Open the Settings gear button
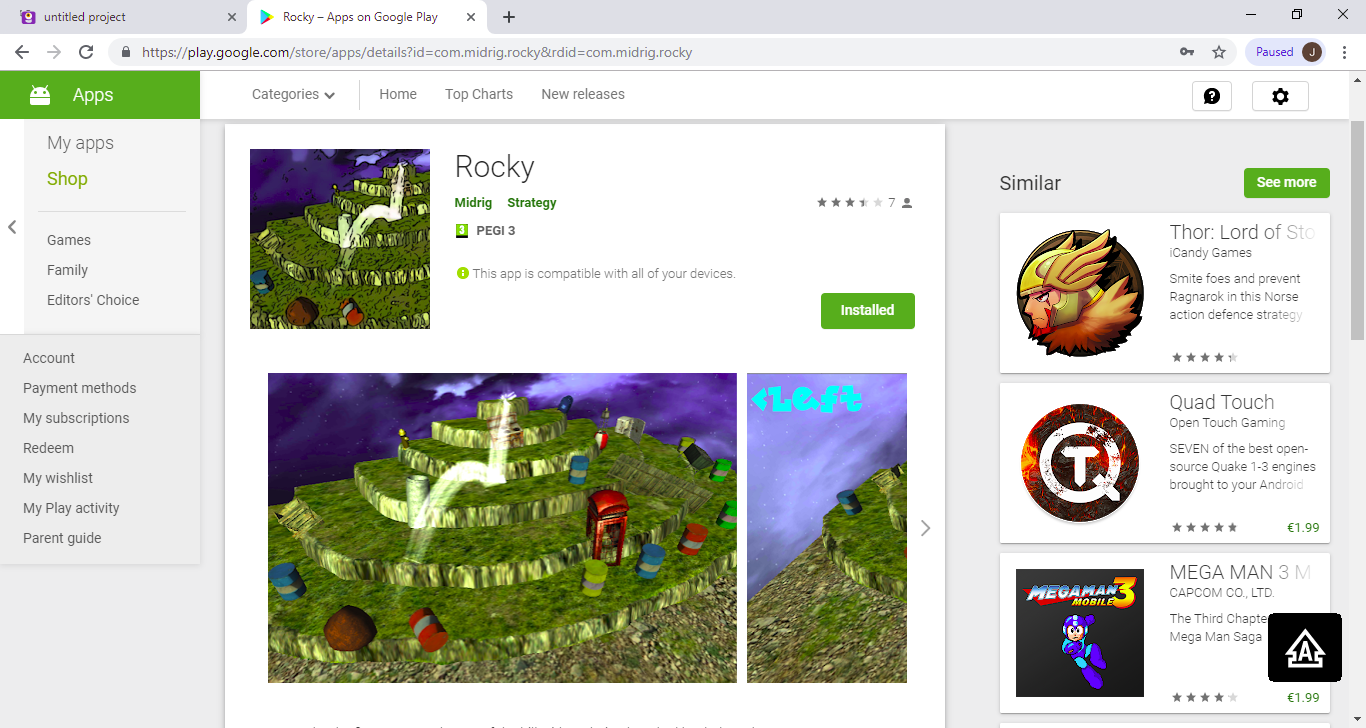This screenshot has height=728, width=1366. coord(1280,96)
